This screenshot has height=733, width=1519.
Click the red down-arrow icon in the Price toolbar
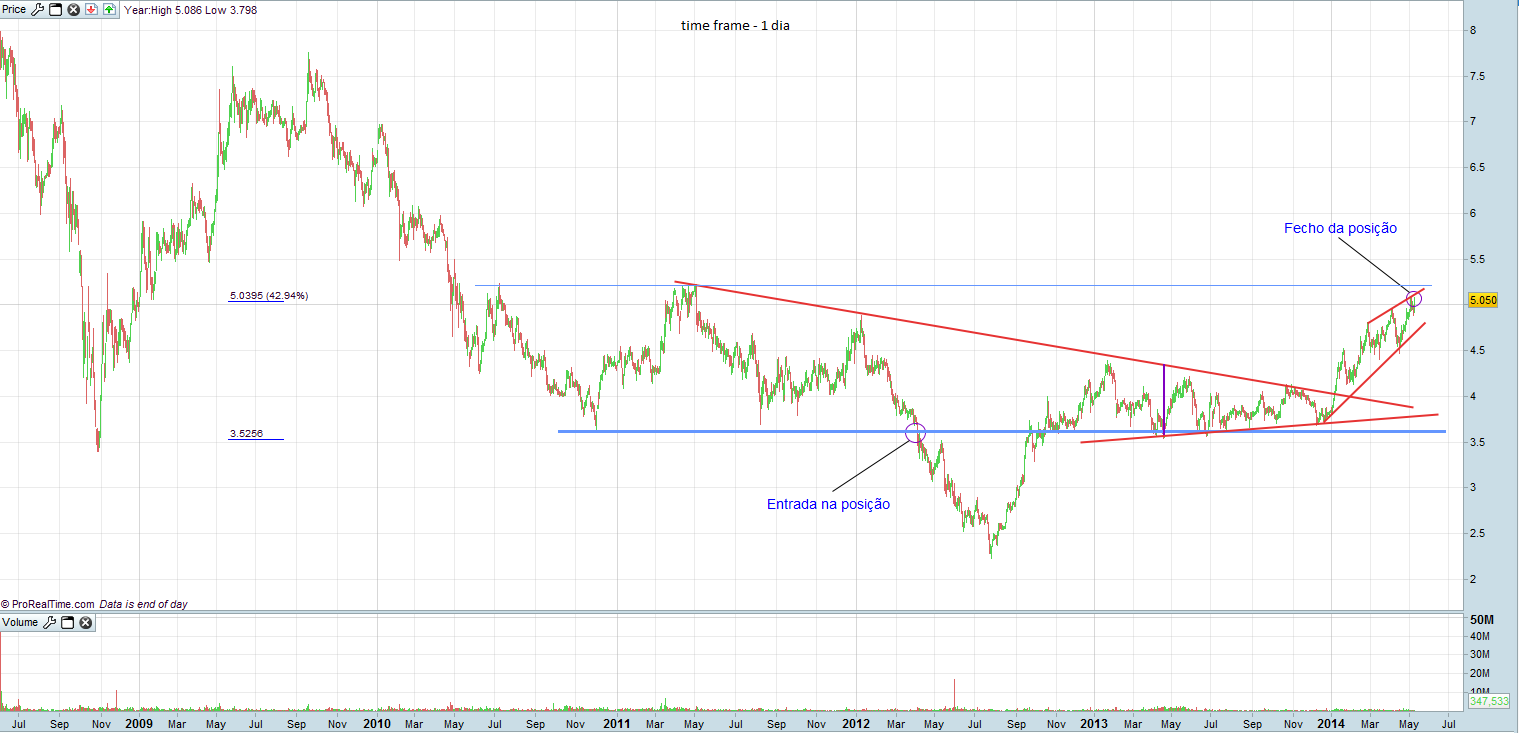coord(90,9)
